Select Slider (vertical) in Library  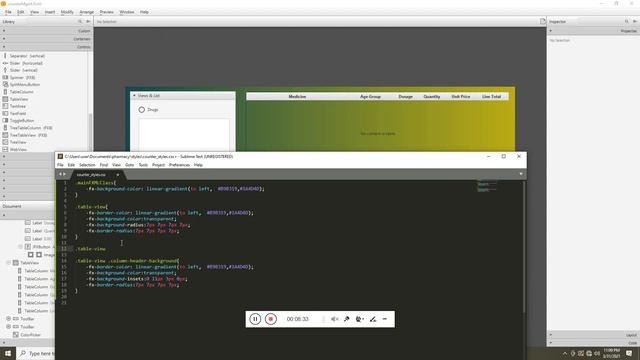coord(24,70)
